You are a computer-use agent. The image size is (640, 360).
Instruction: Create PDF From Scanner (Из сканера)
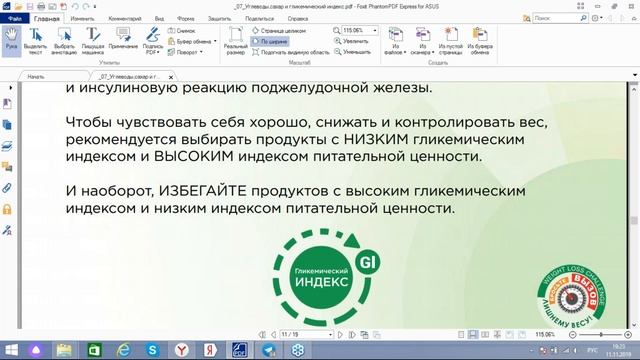pyautogui.click(x=422, y=40)
